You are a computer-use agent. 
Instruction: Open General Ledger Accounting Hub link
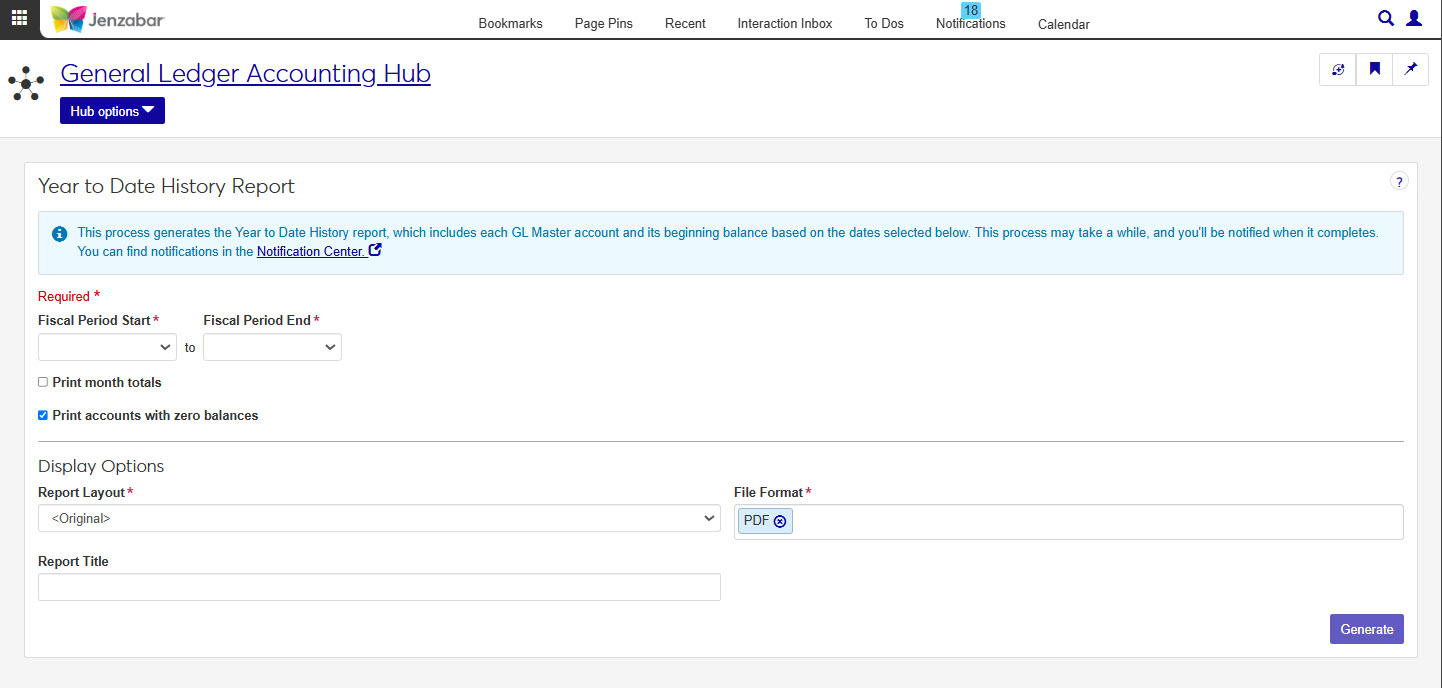[245, 73]
